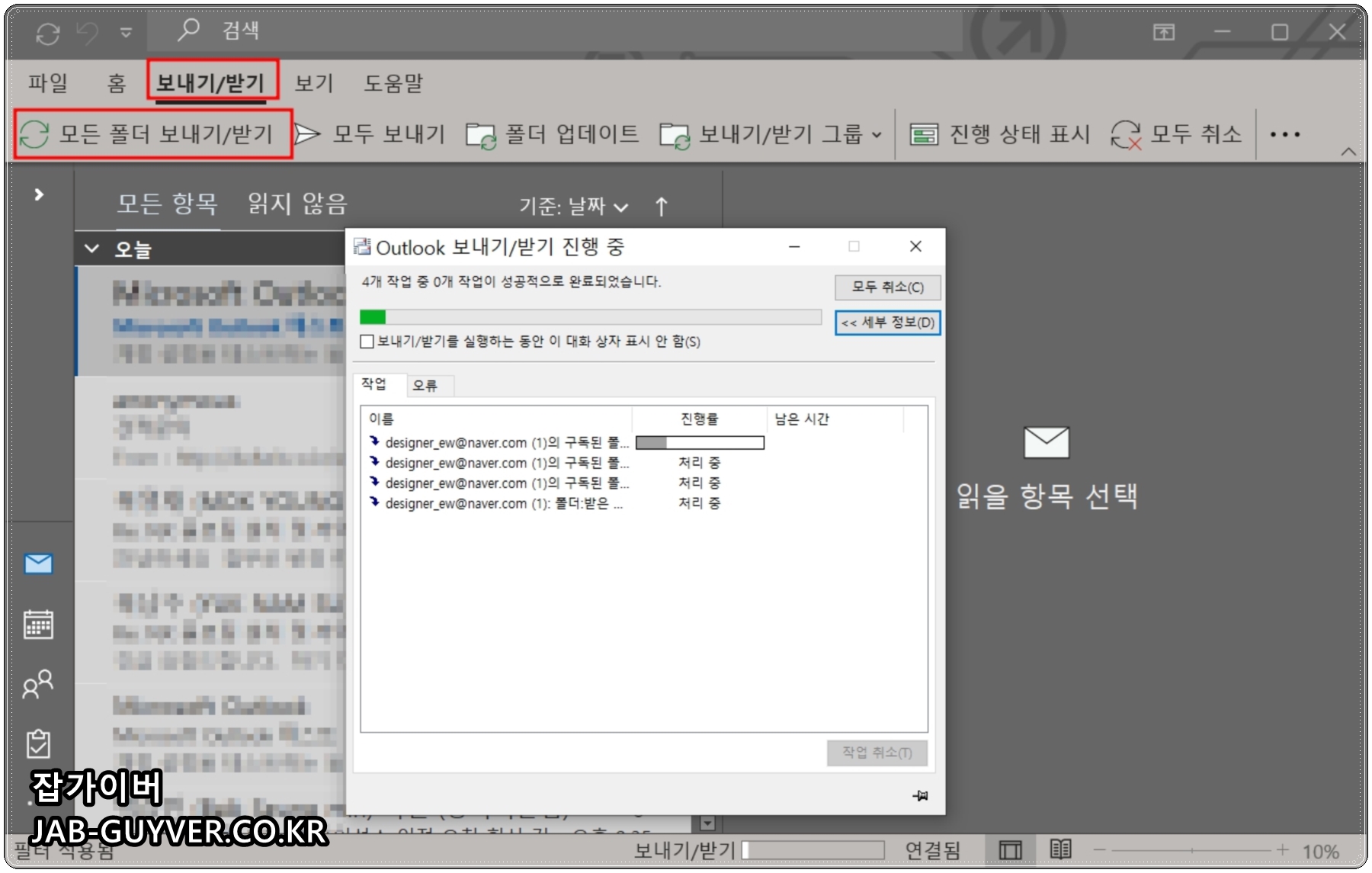1372x873 pixels.
Task: Click the 검색 search box
Action: coord(556,31)
